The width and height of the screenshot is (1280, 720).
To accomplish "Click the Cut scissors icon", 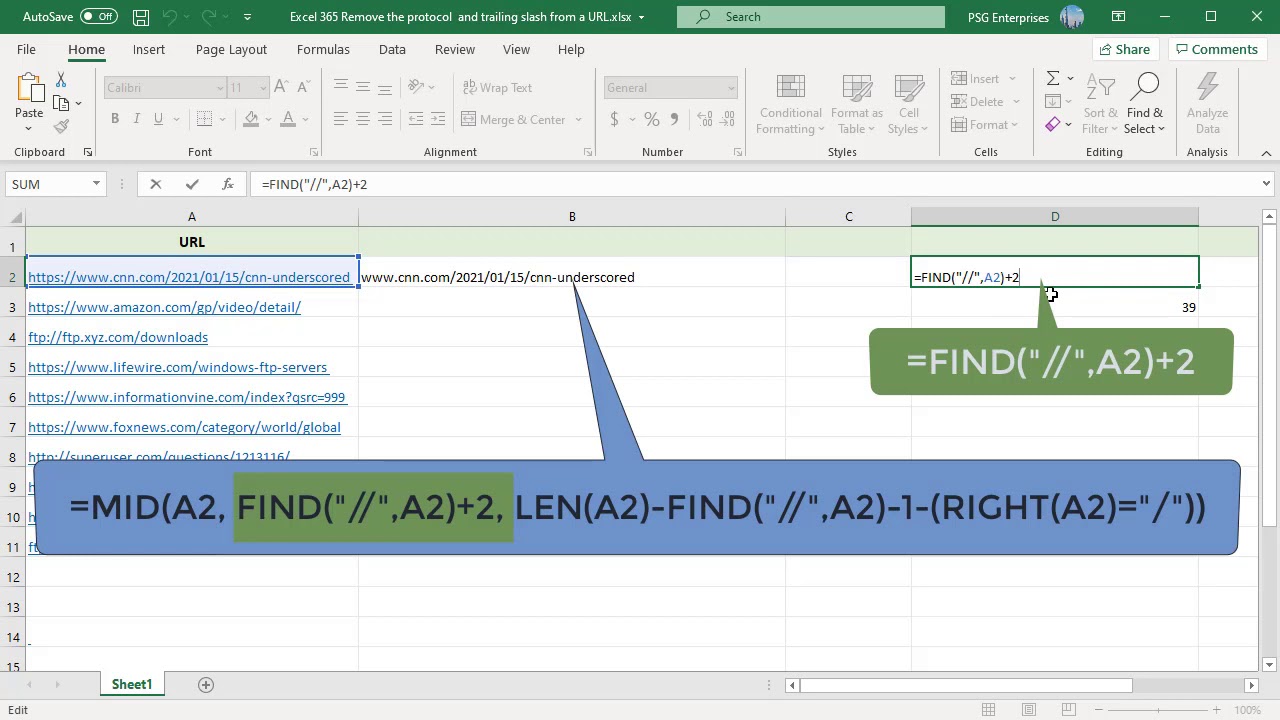I will tap(61, 80).
